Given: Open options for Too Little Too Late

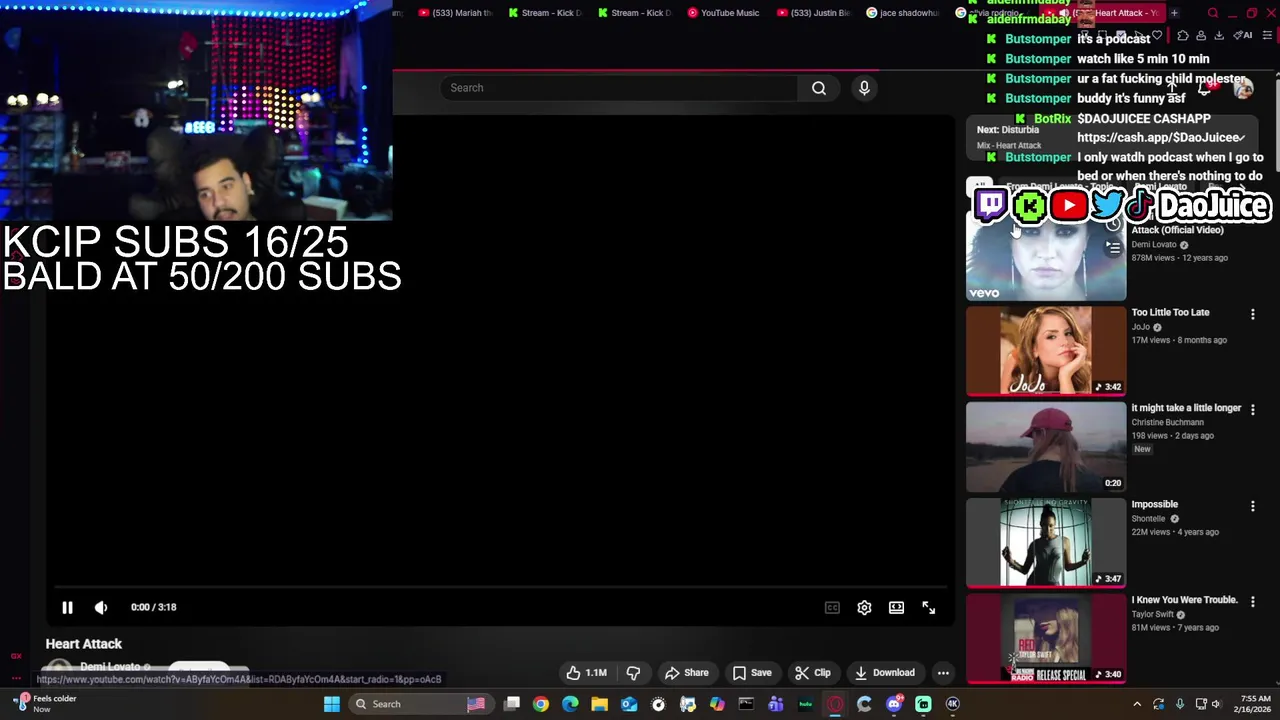Looking at the screenshot, I should [x=1252, y=314].
